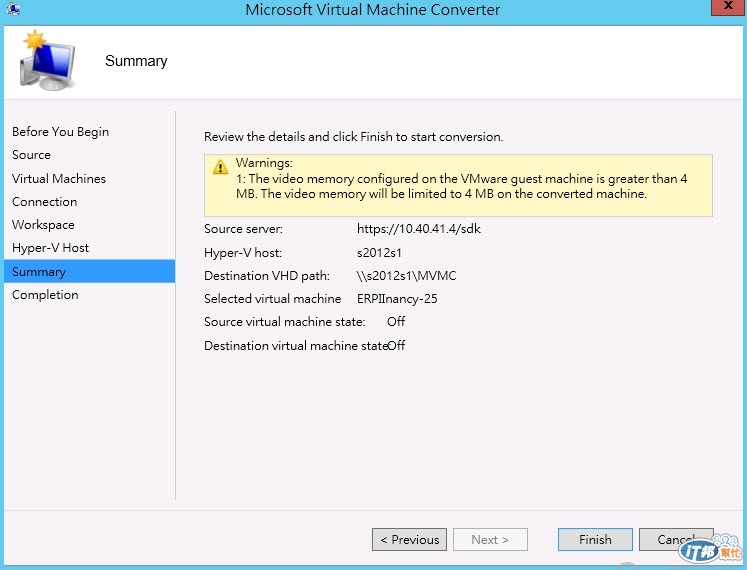Select the Source step in the sidebar
This screenshot has width=747, height=570.
(31, 155)
